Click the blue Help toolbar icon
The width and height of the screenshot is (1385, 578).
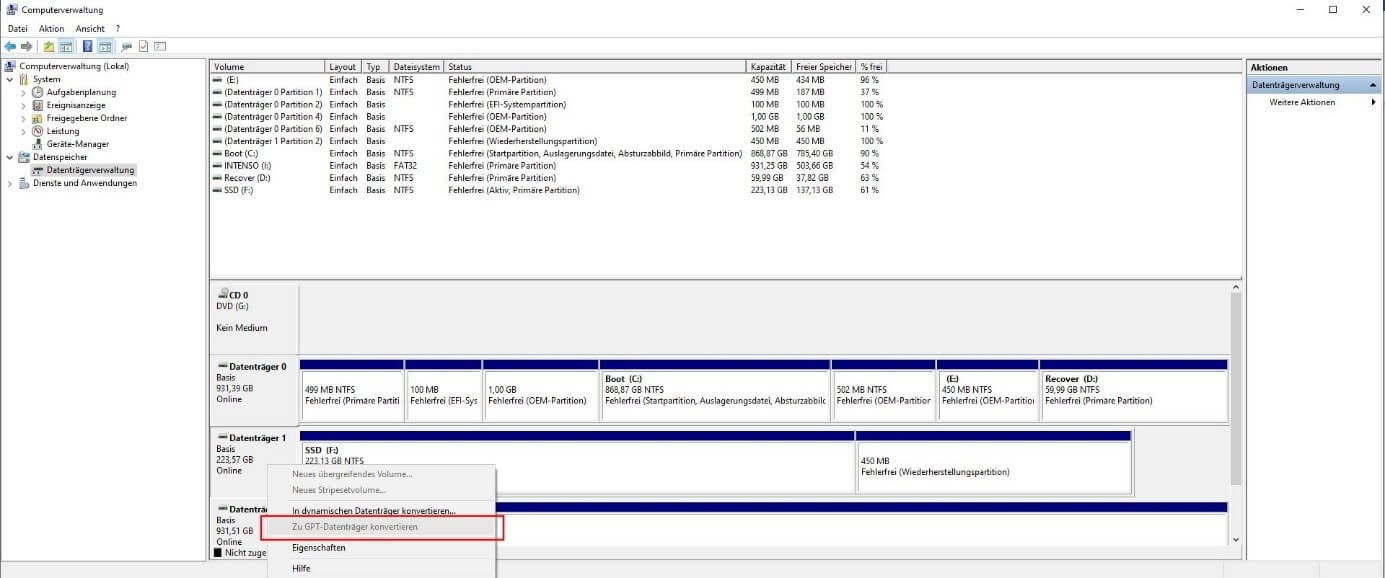87,46
